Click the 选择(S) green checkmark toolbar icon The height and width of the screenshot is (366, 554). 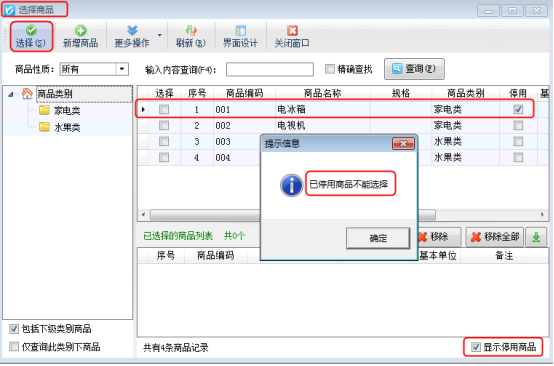coord(31,30)
